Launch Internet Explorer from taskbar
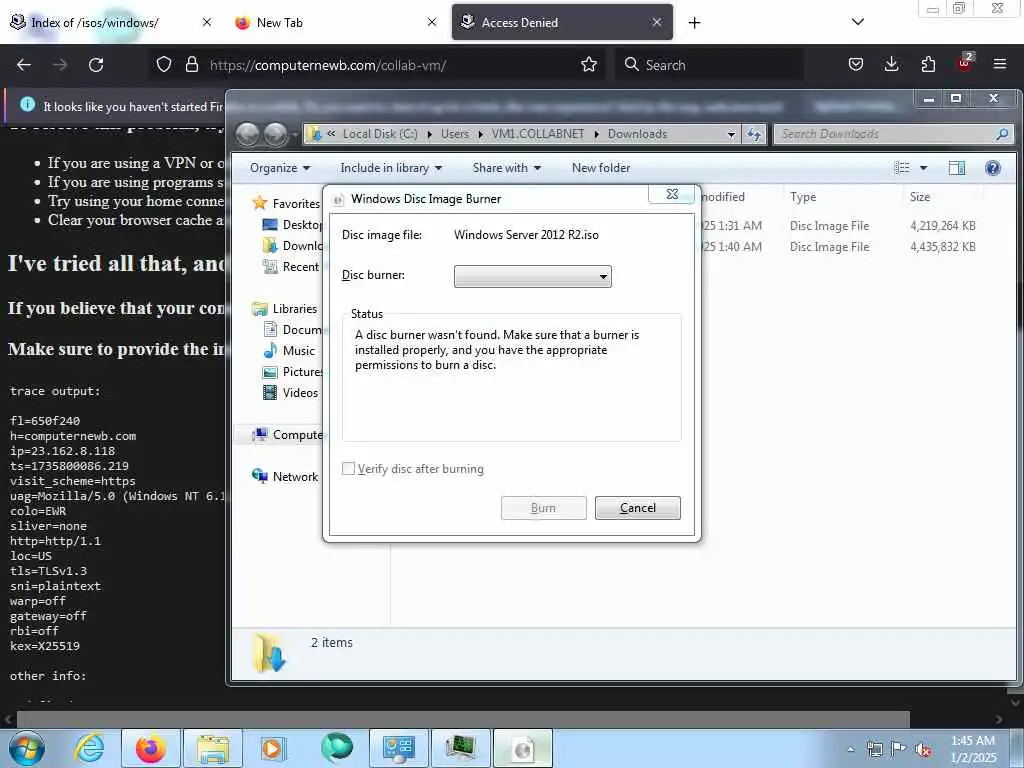Screen dimensions: 1024x768 [x=88, y=748]
